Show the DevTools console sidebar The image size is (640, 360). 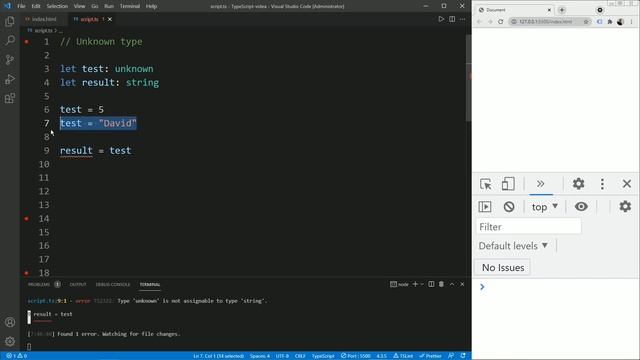click(x=484, y=207)
